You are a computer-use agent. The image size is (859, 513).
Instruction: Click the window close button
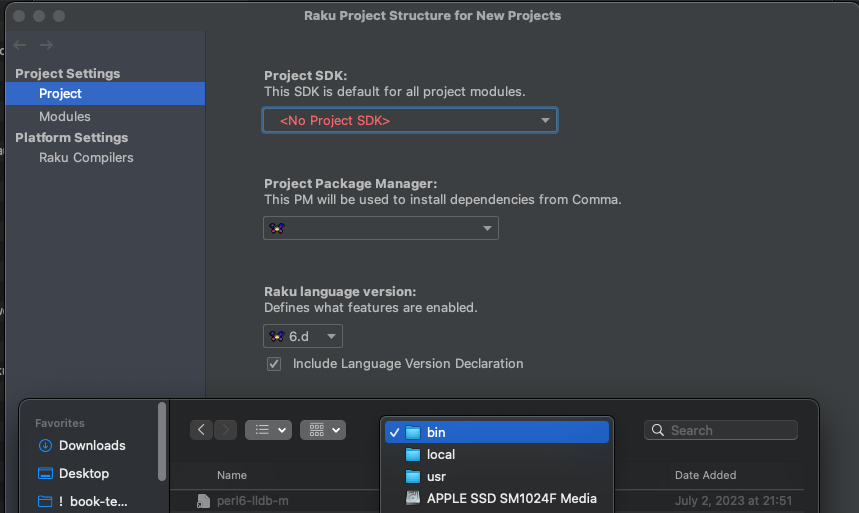click(x=19, y=16)
